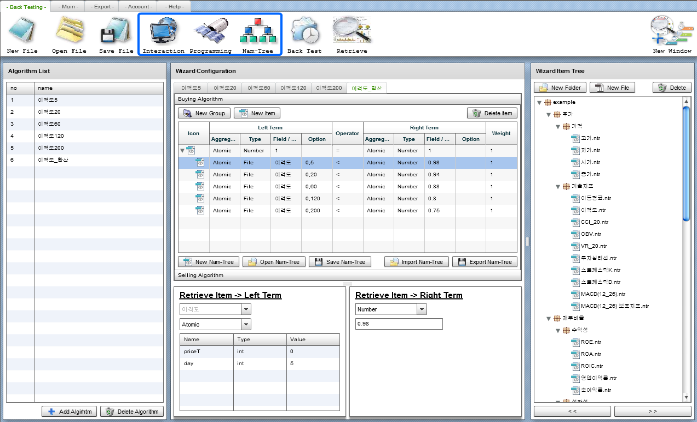The width and height of the screenshot is (697, 422).
Task: Click the Add Algorithm button
Action: point(68,411)
